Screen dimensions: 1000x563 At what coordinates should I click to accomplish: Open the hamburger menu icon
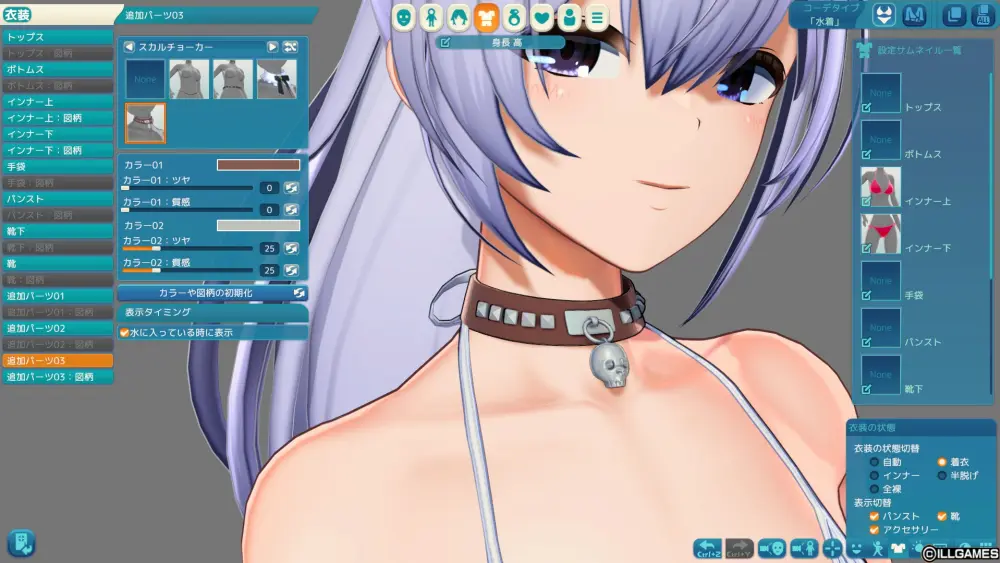tap(597, 18)
